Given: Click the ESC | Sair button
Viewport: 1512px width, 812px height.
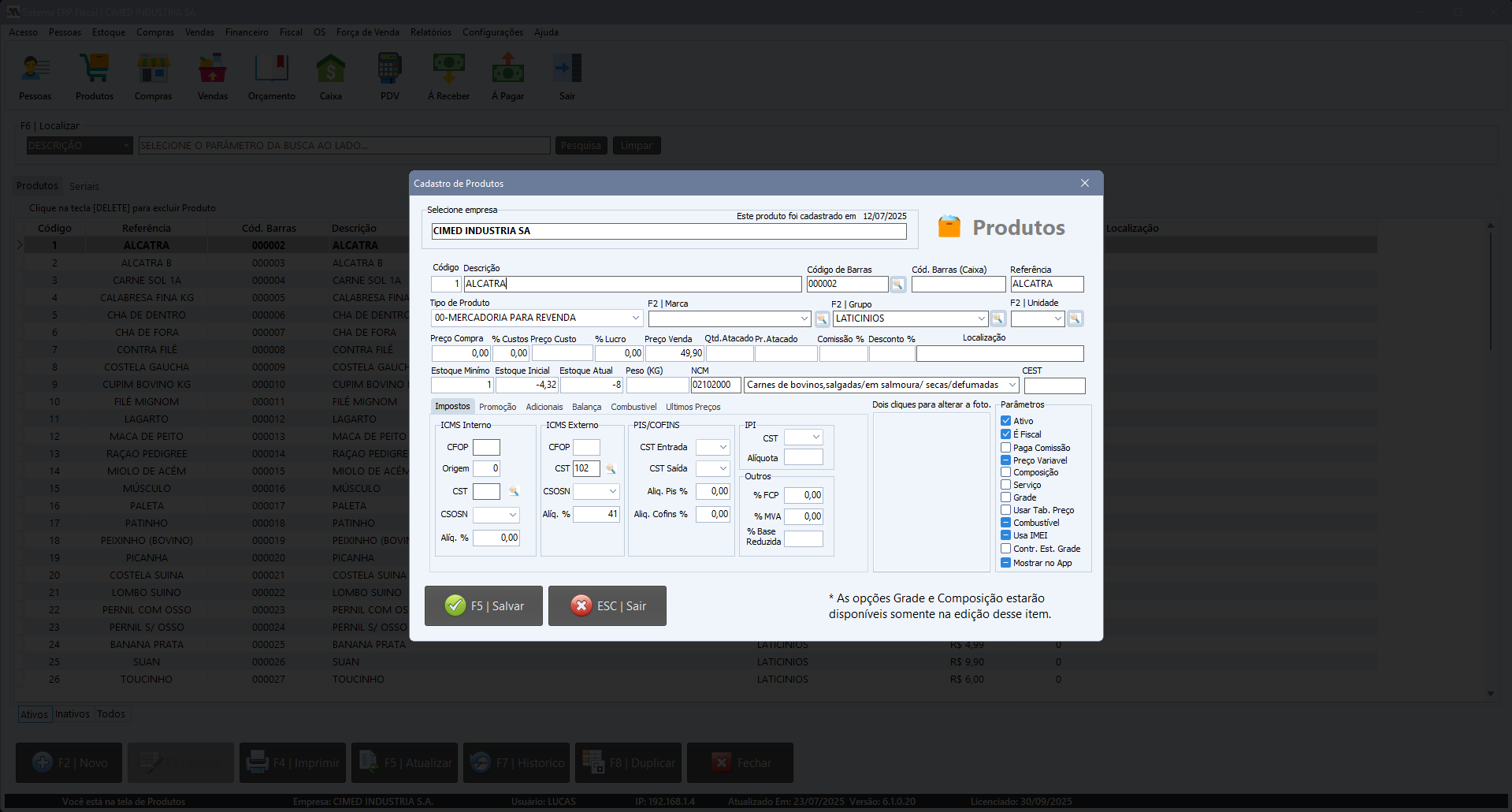Looking at the screenshot, I should [x=607, y=605].
